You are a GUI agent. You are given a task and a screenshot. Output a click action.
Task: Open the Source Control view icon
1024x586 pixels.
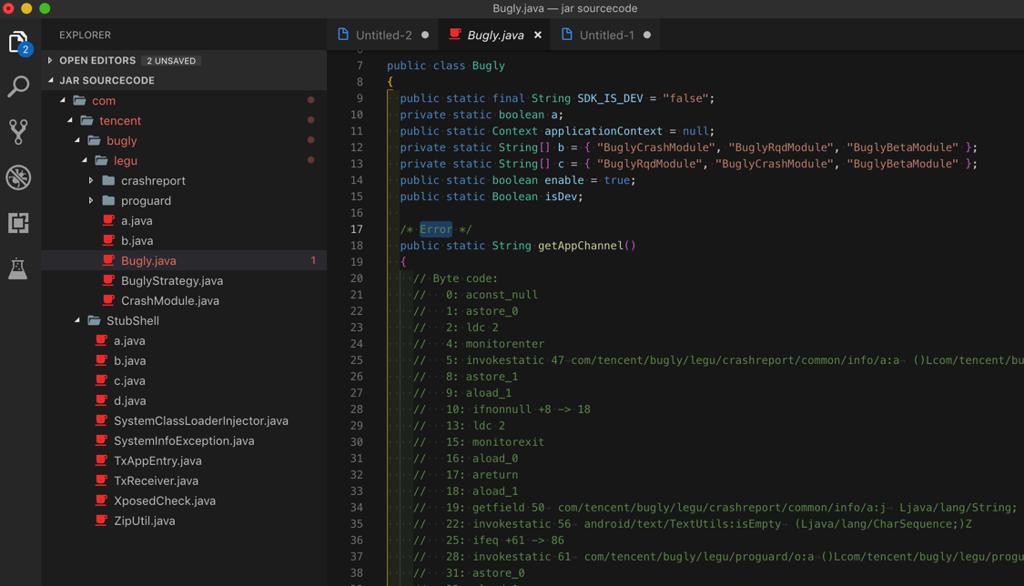(x=18, y=131)
